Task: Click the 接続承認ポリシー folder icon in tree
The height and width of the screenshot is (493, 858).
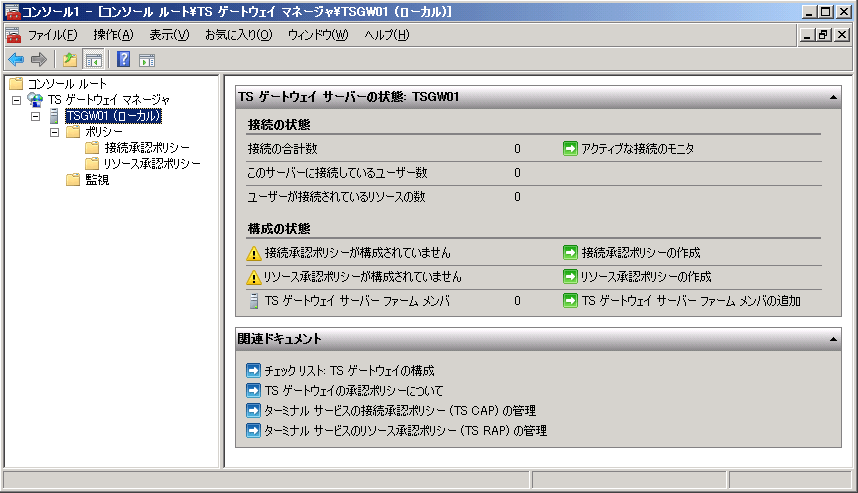Action: coord(92,148)
